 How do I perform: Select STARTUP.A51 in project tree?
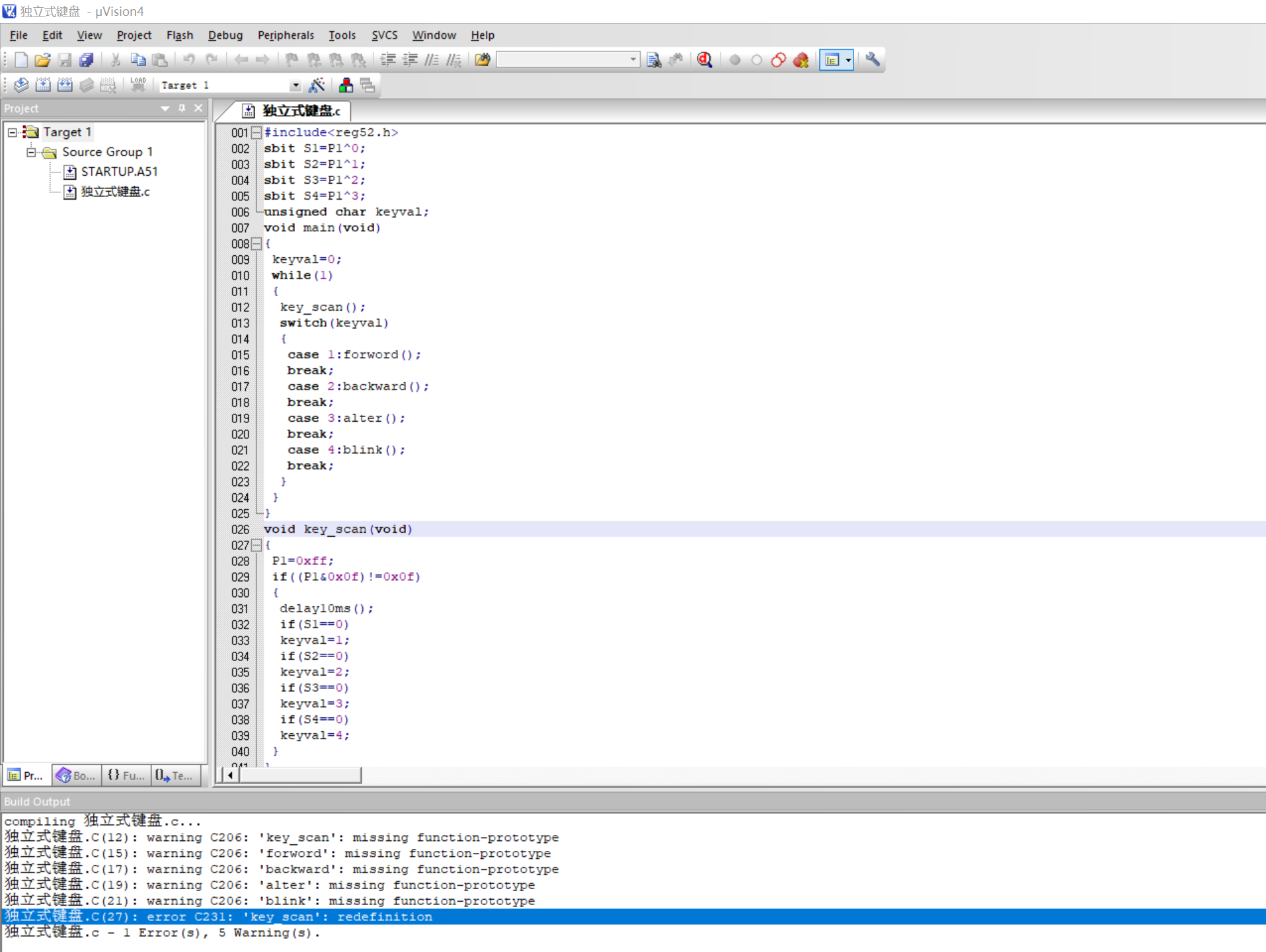pyautogui.click(x=119, y=172)
